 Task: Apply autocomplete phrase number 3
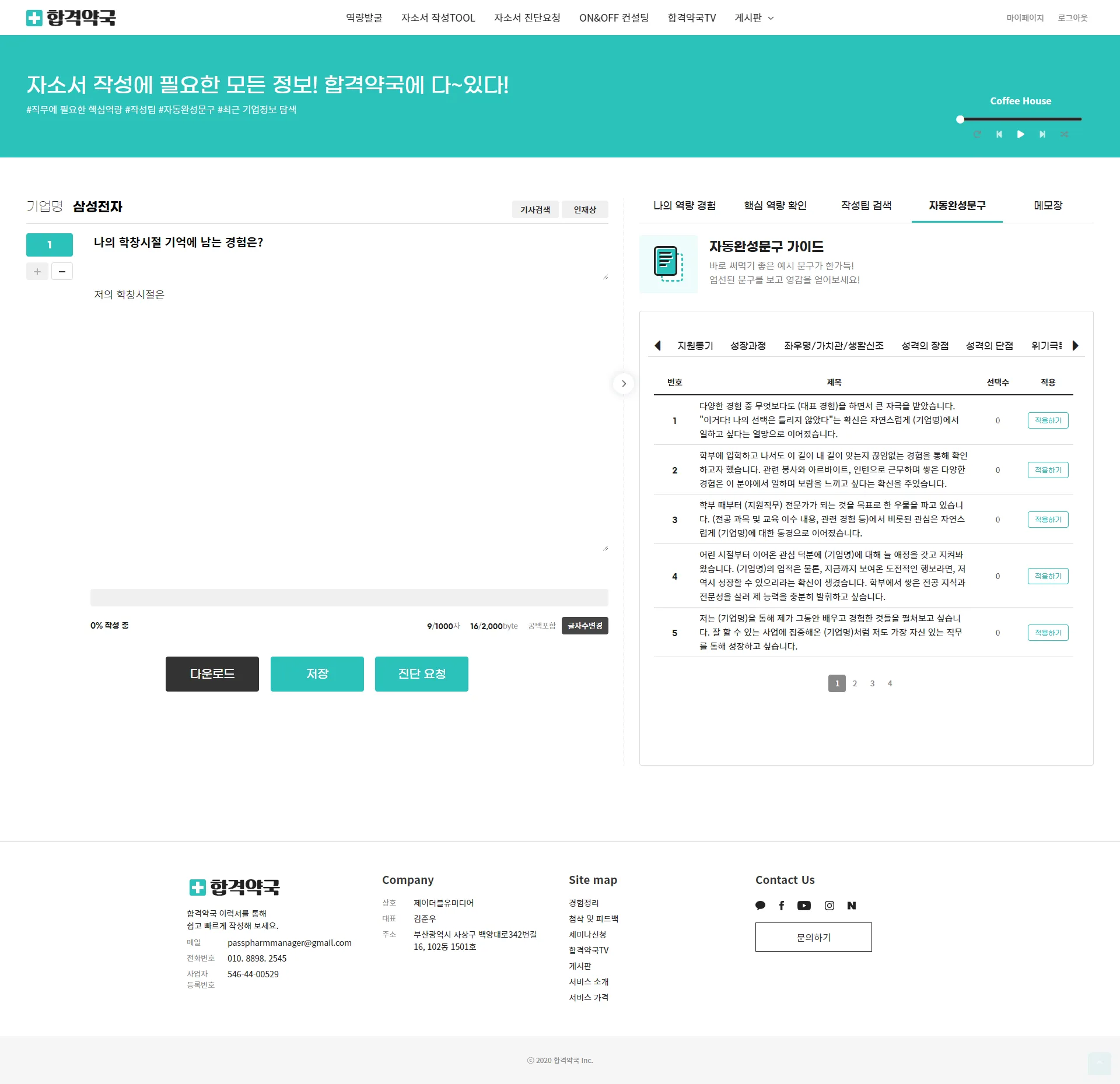[1048, 519]
